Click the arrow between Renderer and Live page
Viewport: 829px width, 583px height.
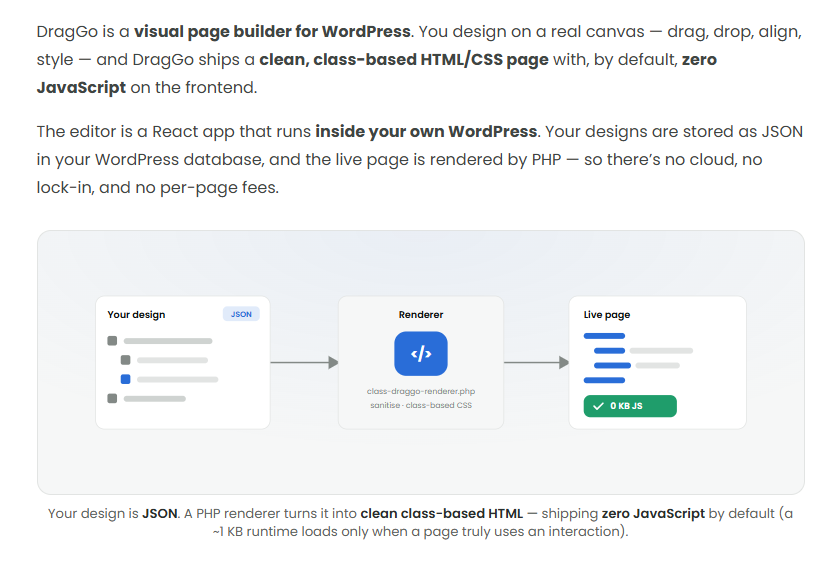tap(536, 362)
